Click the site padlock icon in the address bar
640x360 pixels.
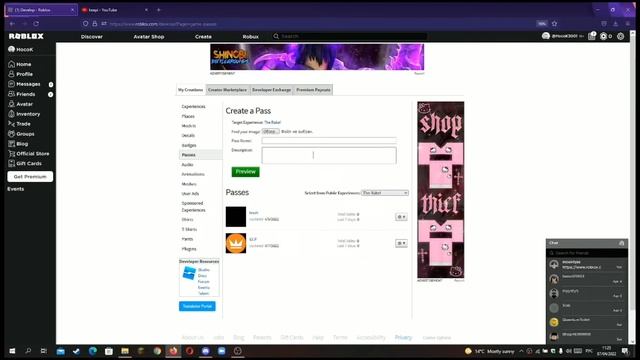pyautogui.click(x=95, y=24)
